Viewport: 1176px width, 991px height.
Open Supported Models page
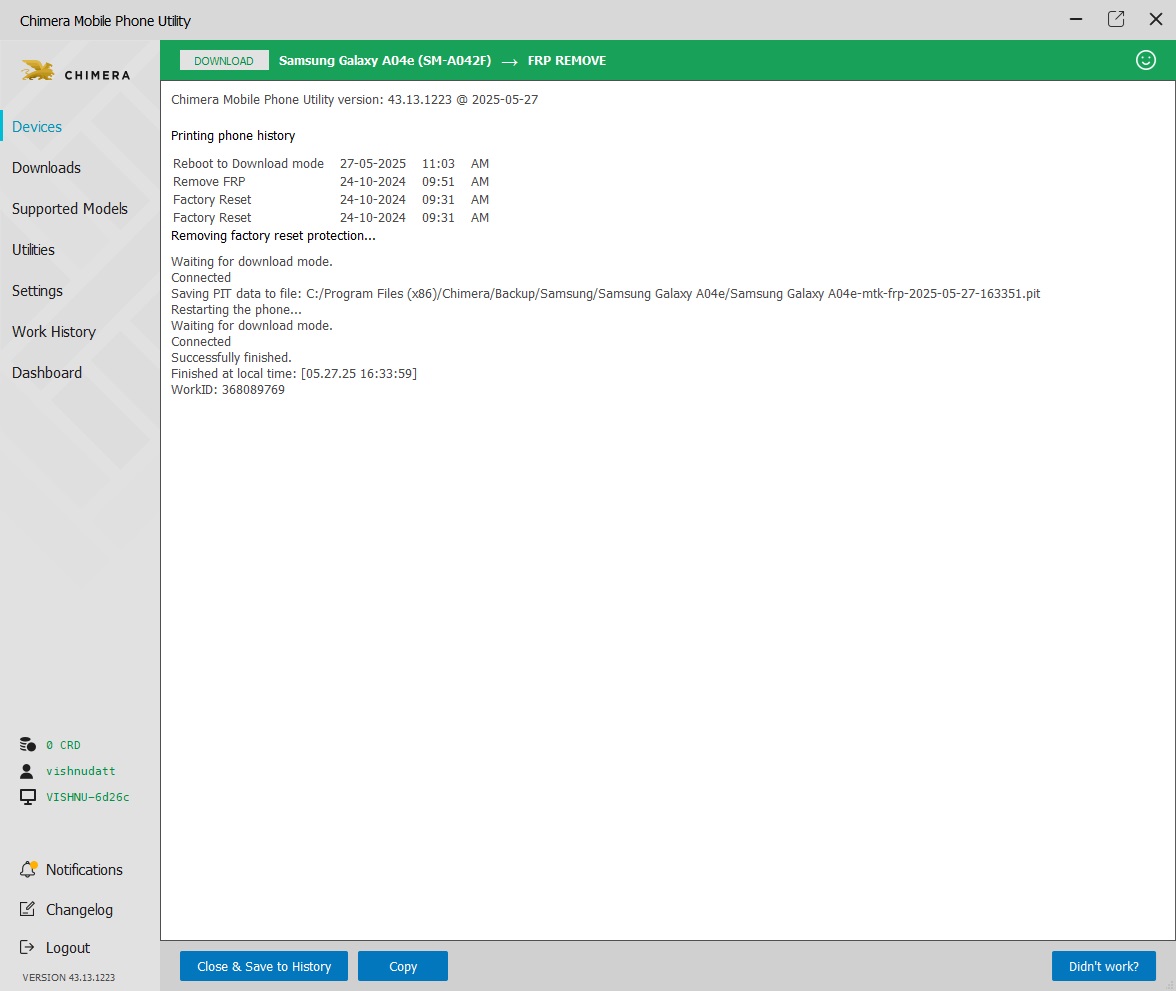pos(70,209)
